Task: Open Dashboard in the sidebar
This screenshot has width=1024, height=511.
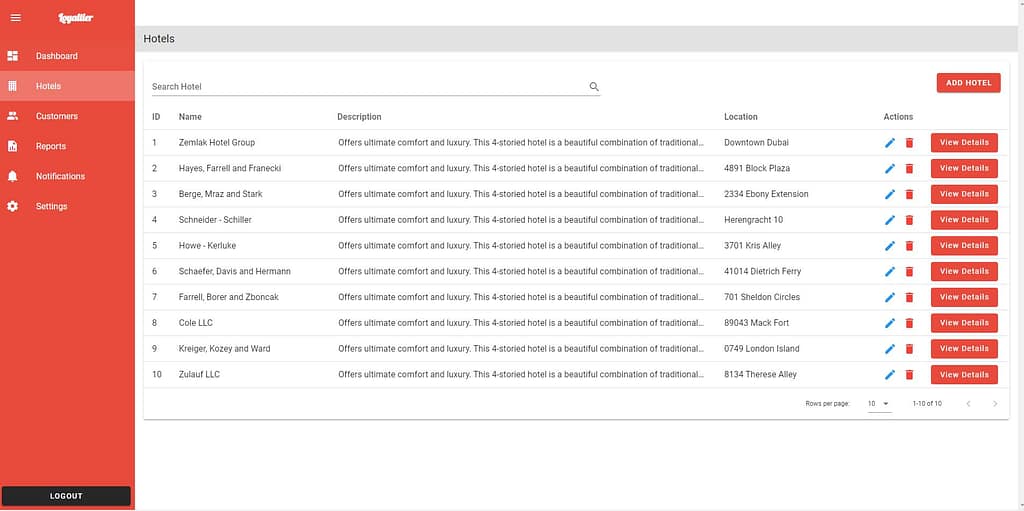Action: click(x=56, y=56)
